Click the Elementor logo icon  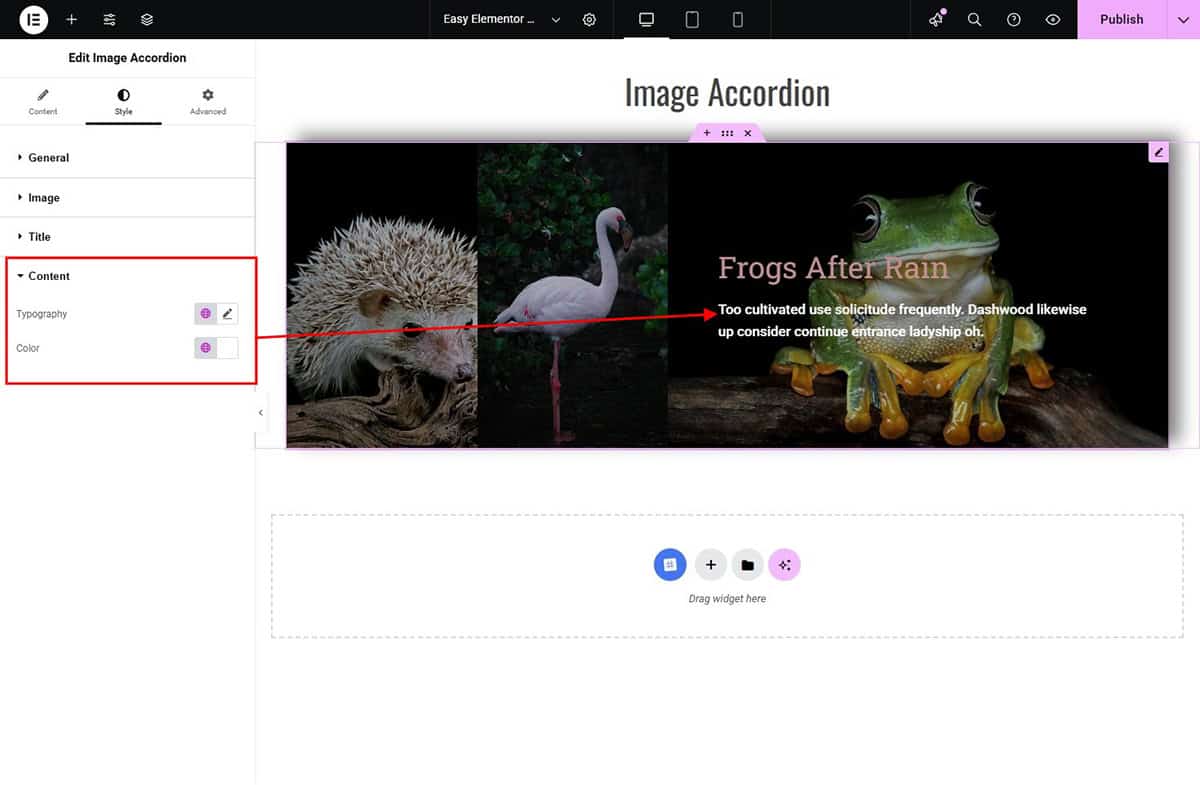(x=34, y=19)
